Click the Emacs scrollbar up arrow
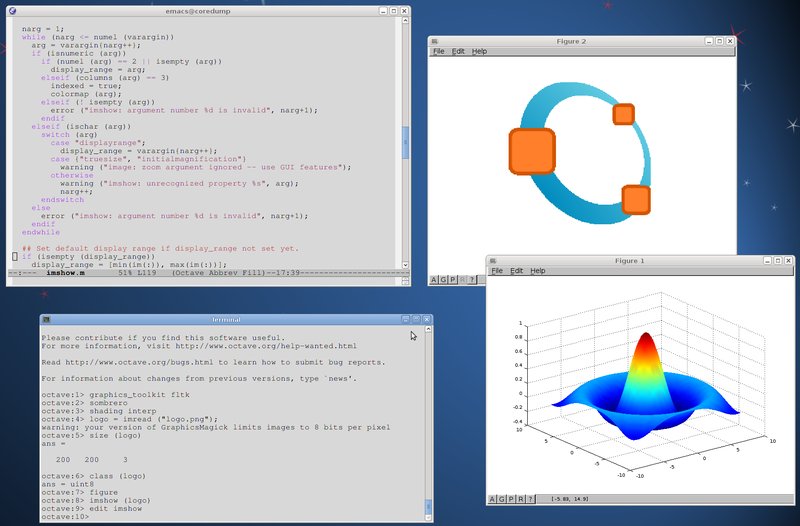This screenshot has height=526, width=800. (x=406, y=21)
